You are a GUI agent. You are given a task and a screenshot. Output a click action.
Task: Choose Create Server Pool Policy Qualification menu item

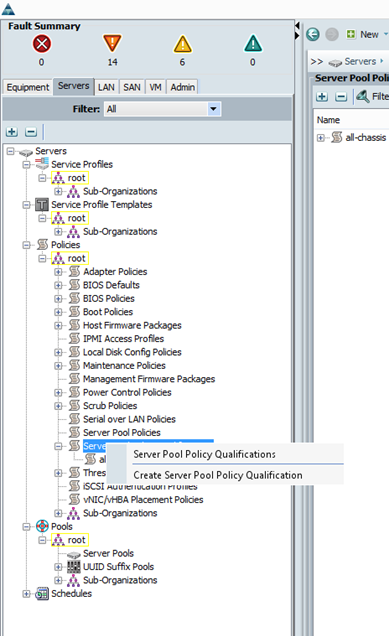tap(218, 475)
